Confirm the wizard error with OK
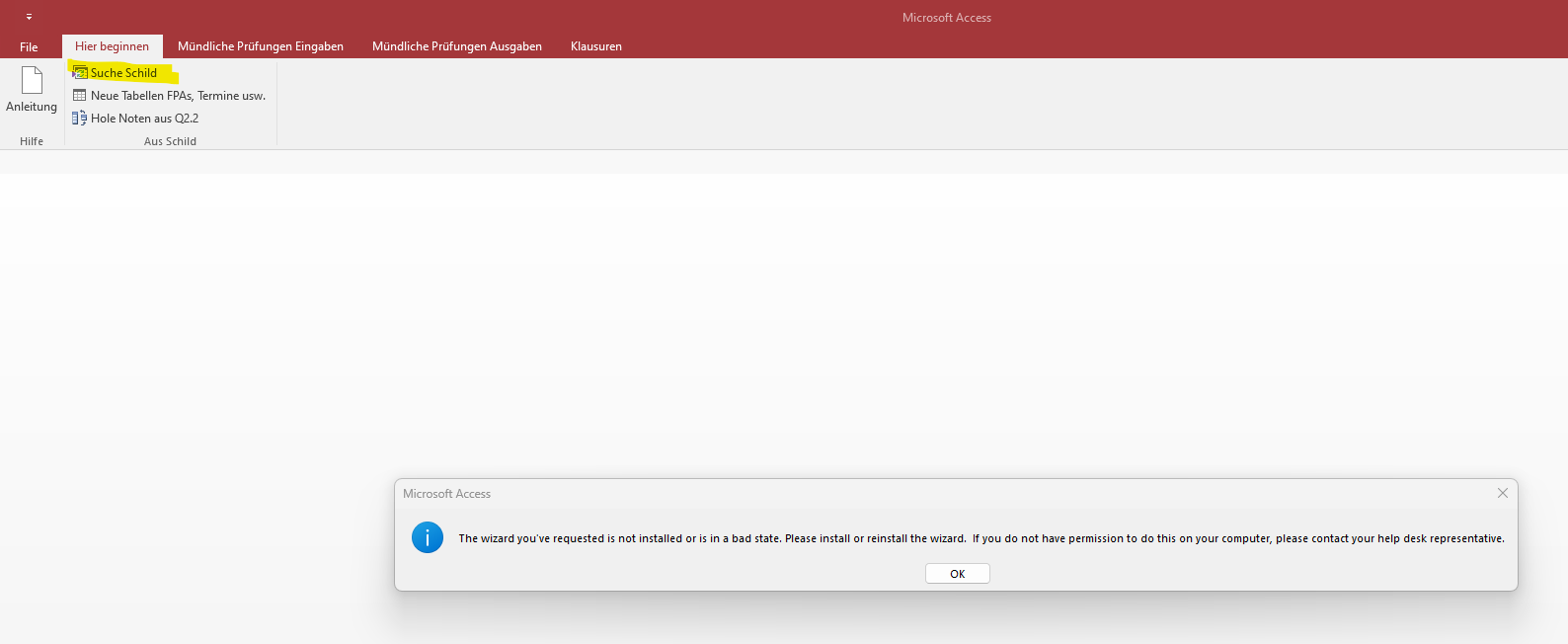1568x644 pixels. 958,574
